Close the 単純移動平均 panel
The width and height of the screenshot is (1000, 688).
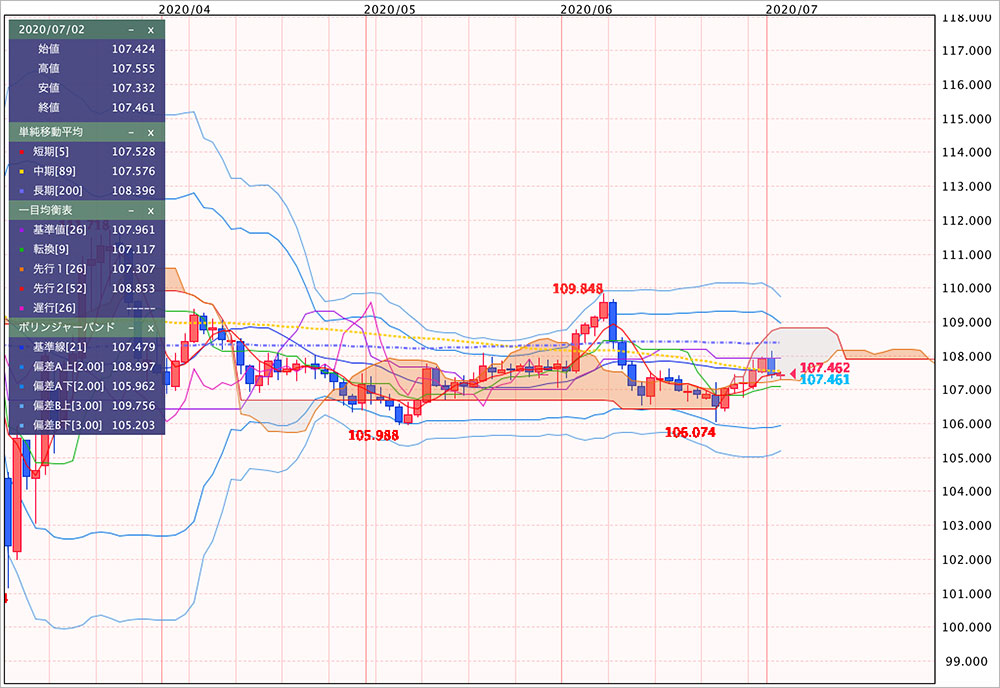(151, 132)
